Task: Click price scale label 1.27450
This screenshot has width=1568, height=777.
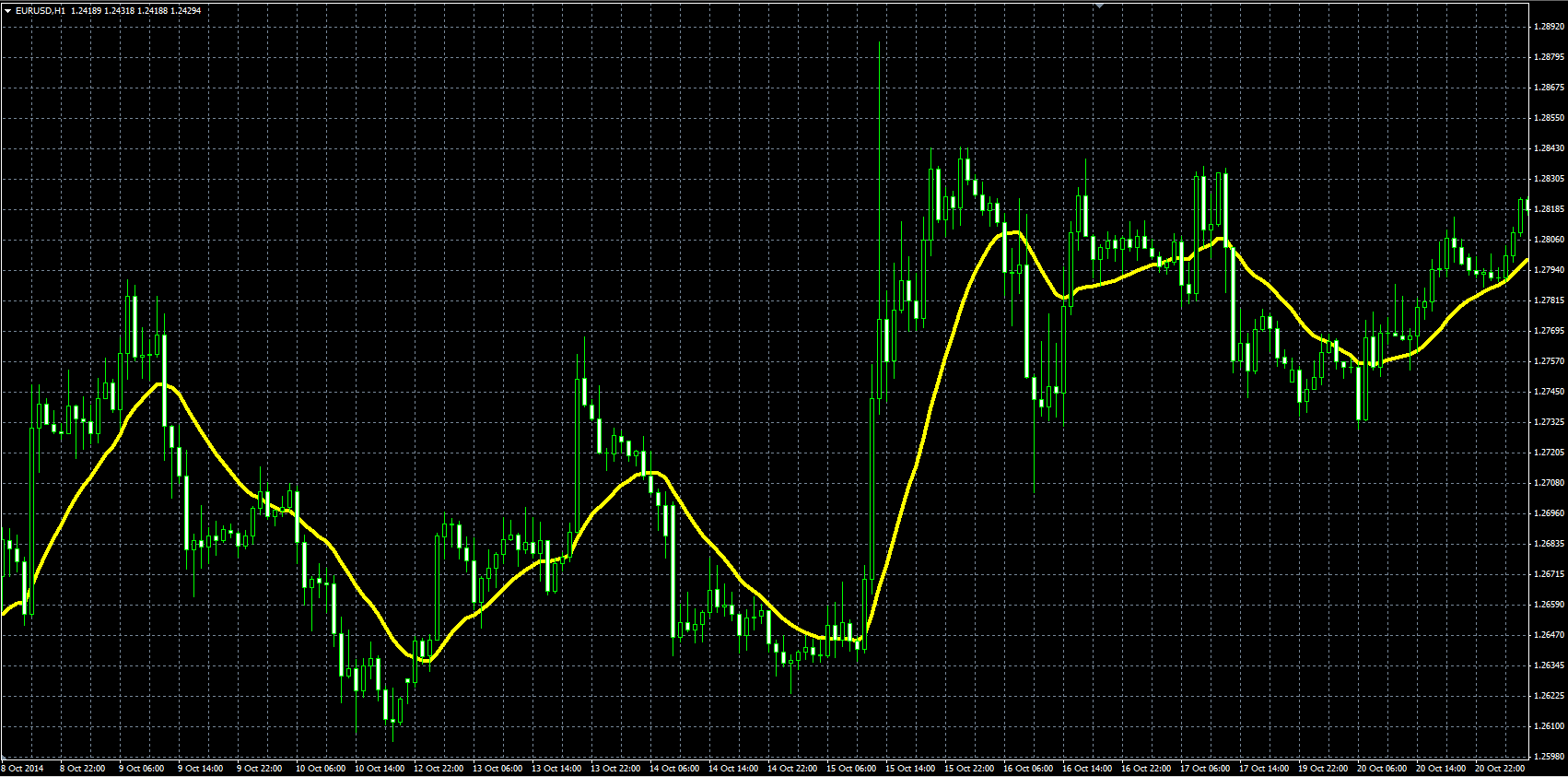Action: coord(1550,392)
